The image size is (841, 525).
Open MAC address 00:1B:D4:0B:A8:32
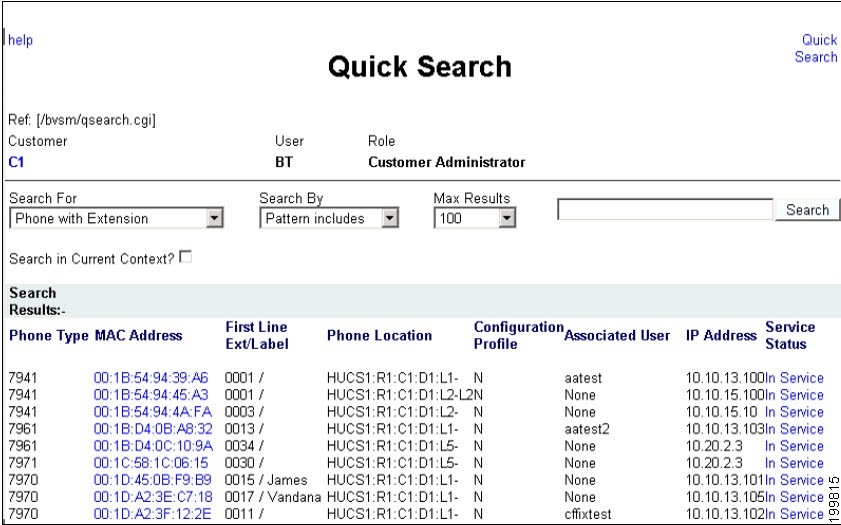click(153, 429)
